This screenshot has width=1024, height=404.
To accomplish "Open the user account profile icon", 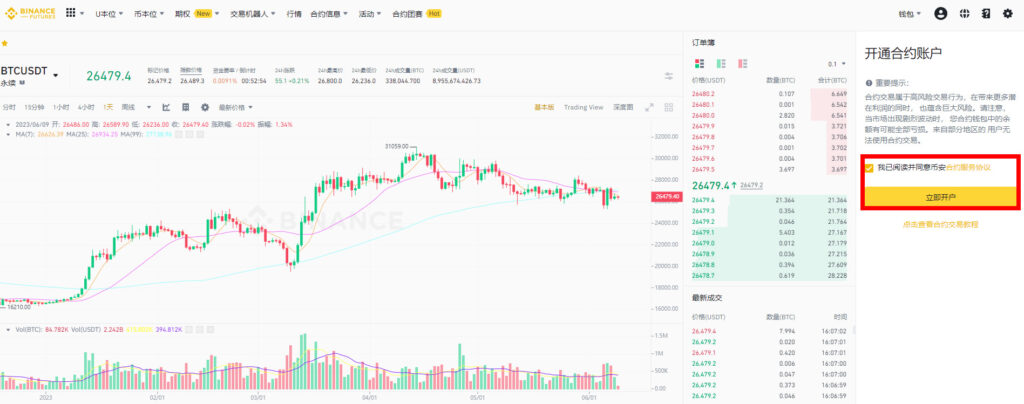I will (940, 13).
